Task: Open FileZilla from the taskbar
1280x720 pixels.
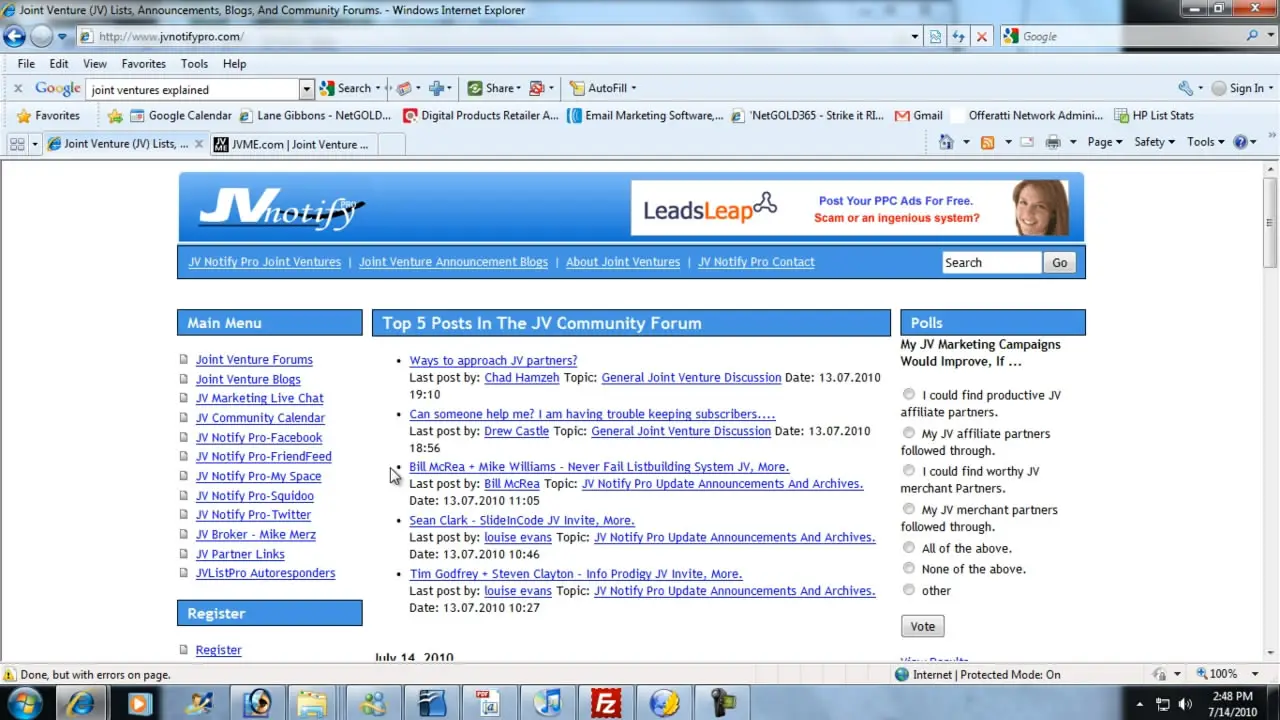Action: click(x=607, y=703)
